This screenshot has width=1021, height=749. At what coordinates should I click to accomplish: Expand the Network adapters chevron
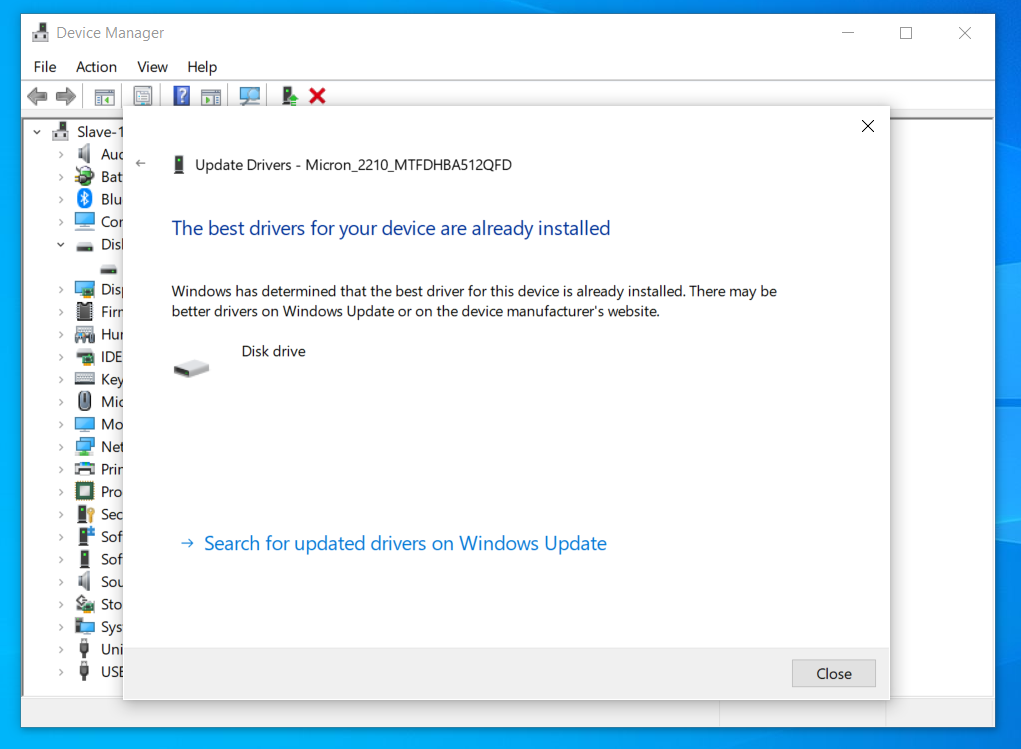click(x=61, y=447)
